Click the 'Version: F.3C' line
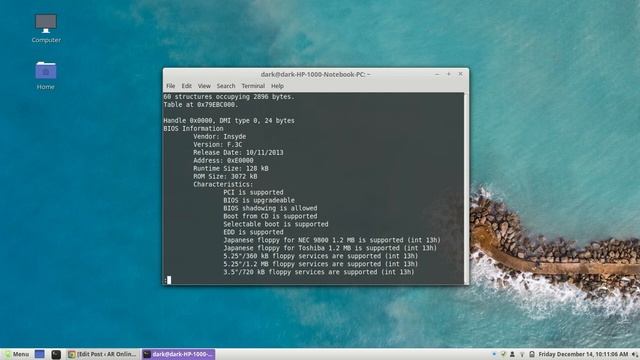This screenshot has width=640, height=360. tap(218, 144)
